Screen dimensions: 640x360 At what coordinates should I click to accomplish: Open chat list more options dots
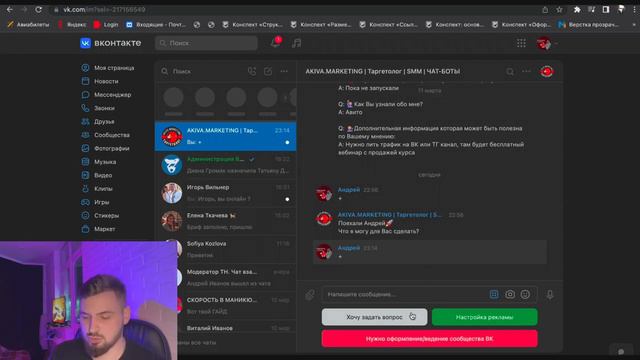pos(284,71)
